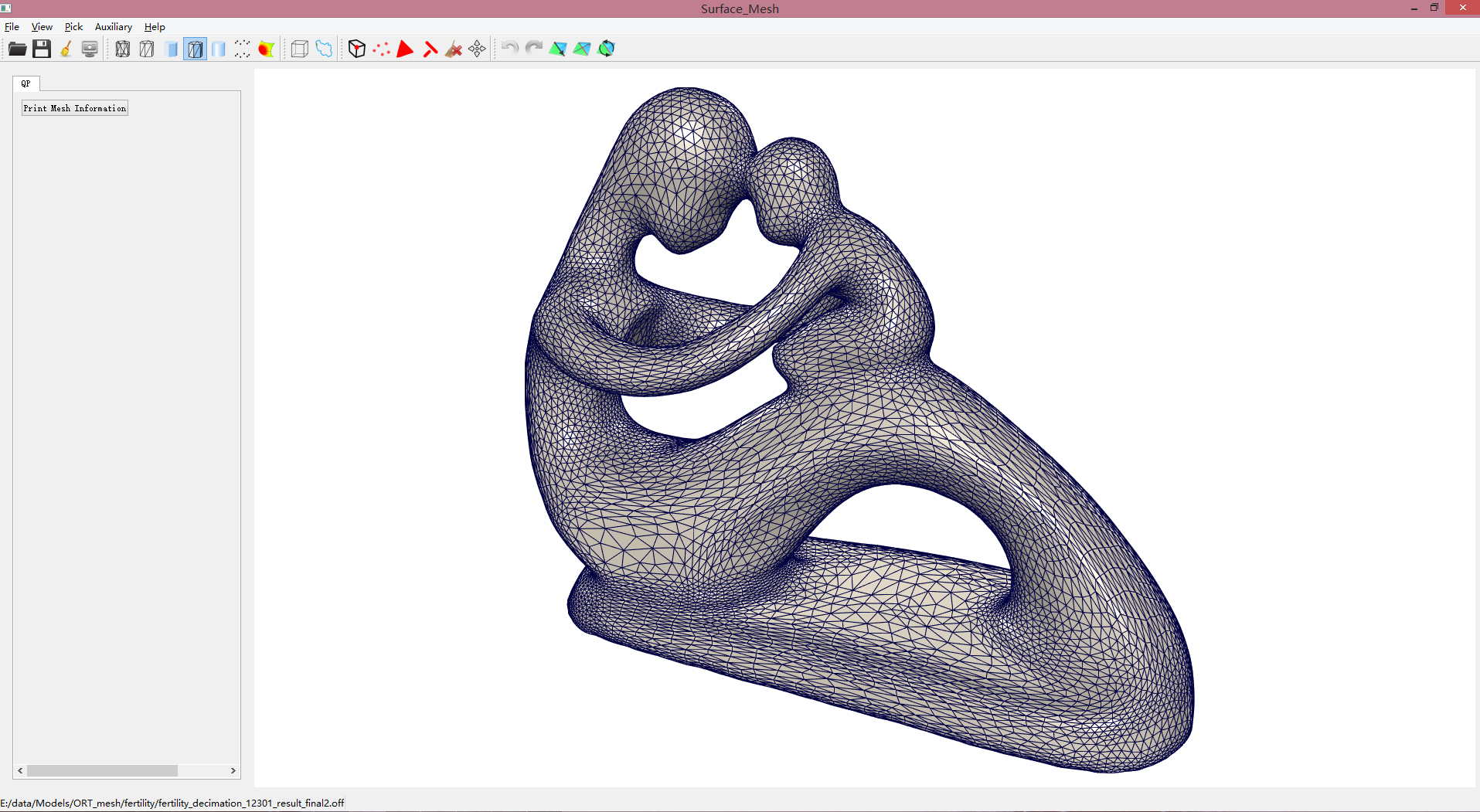
Task: Open the Help menu
Action: (x=155, y=27)
